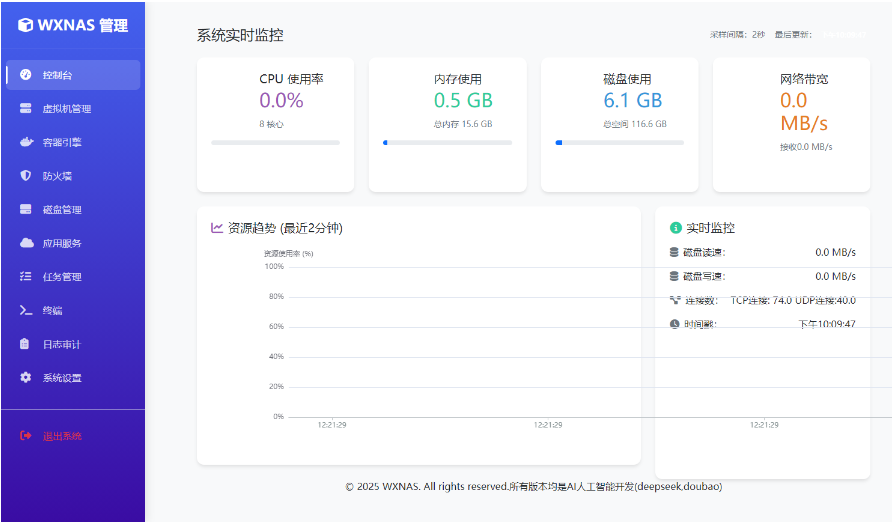
Task: Launch the 终端 page
Action: 73,310
